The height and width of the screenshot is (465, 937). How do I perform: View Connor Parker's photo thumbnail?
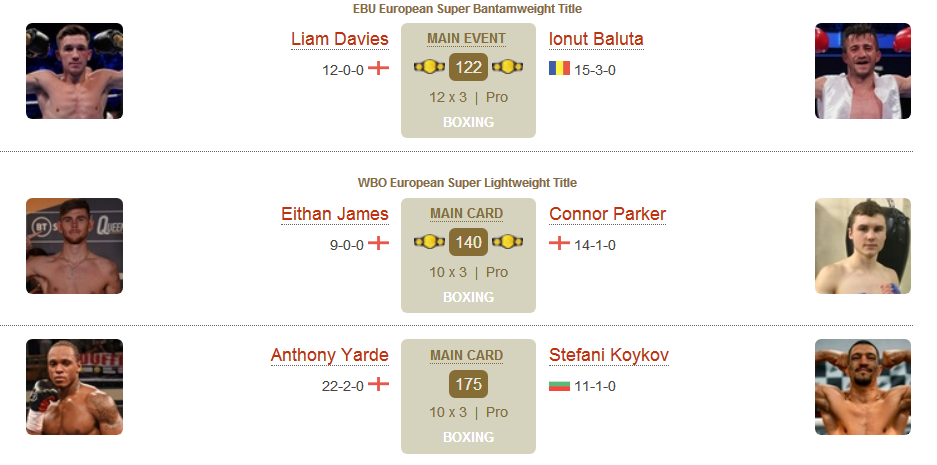863,246
